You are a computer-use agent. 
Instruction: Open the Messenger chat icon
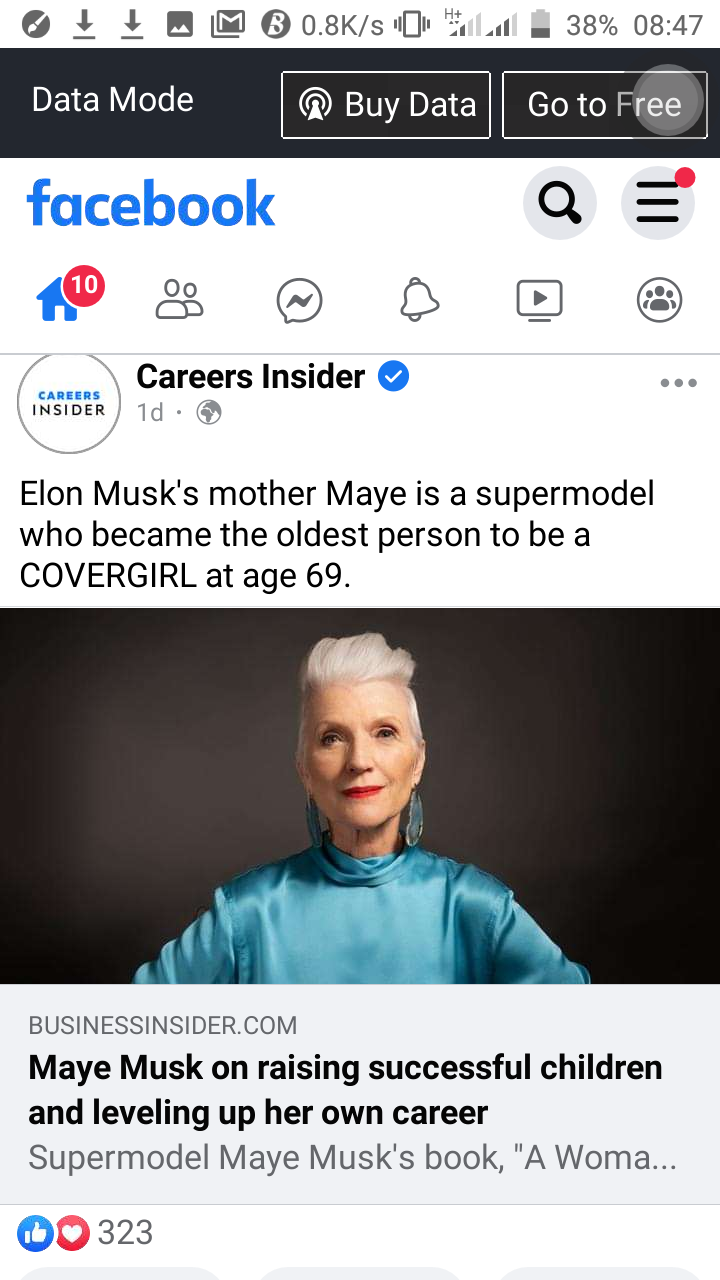[300, 300]
